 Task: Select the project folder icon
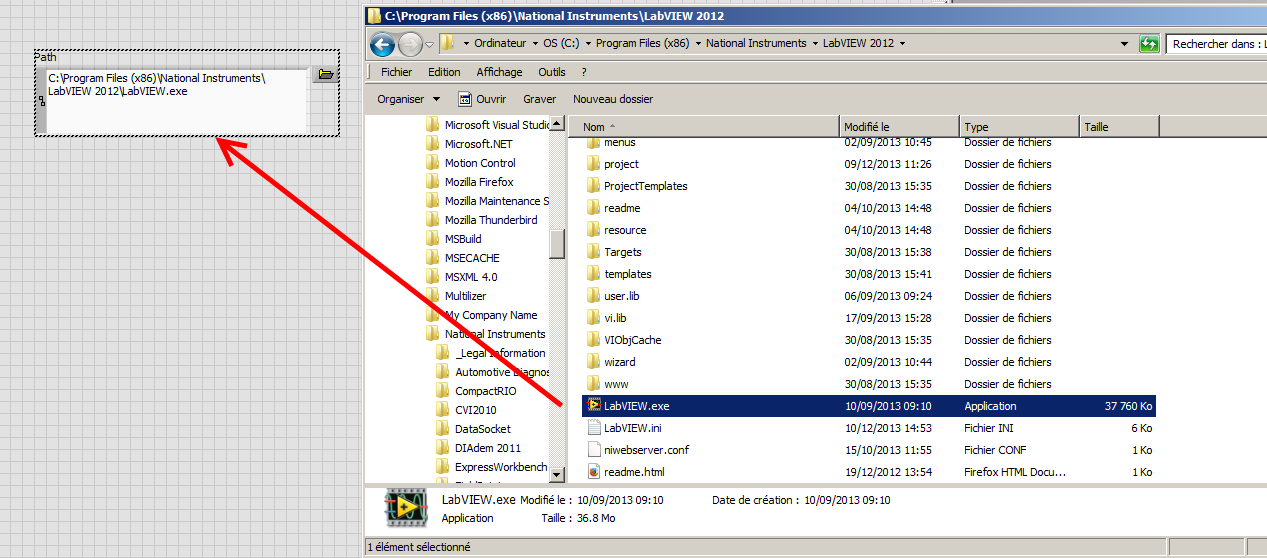coord(593,164)
